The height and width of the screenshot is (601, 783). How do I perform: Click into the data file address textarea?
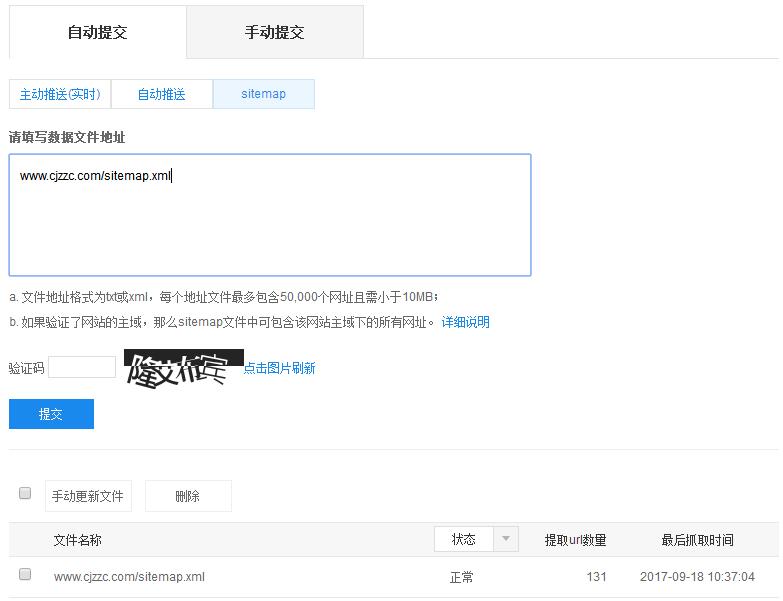270,215
